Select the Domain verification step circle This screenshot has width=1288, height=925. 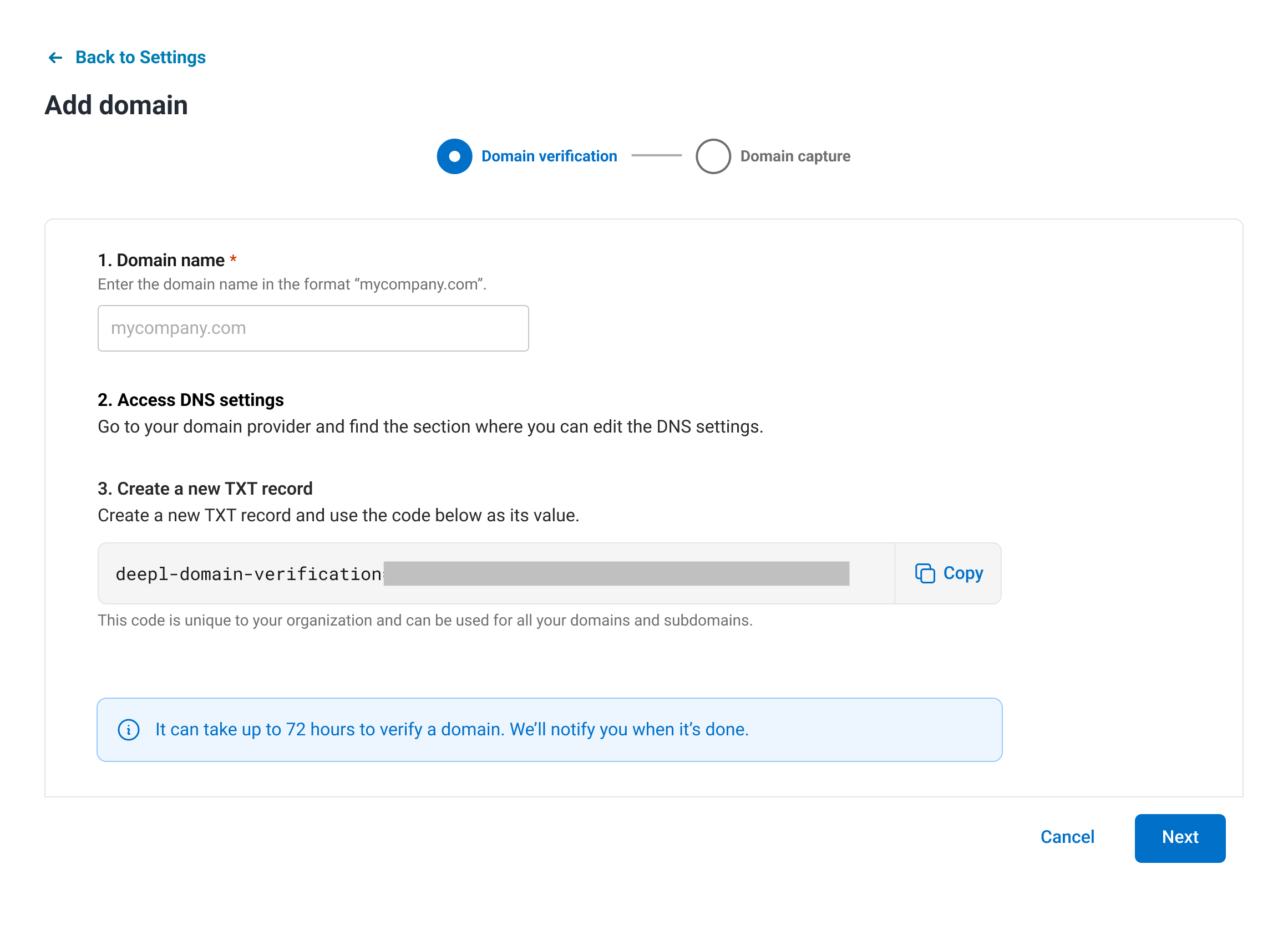(x=454, y=156)
